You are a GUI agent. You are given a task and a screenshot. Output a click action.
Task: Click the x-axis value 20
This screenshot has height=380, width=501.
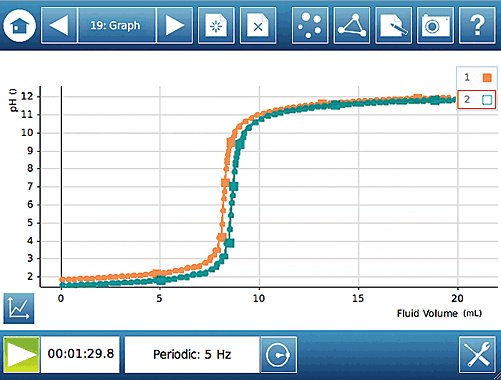pyautogui.click(x=457, y=298)
